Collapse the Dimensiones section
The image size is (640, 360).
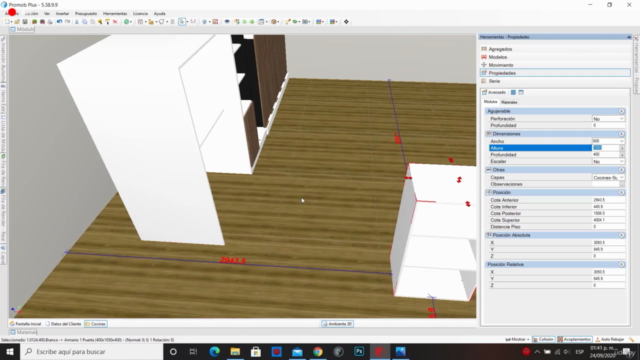[x=621, y=134]
